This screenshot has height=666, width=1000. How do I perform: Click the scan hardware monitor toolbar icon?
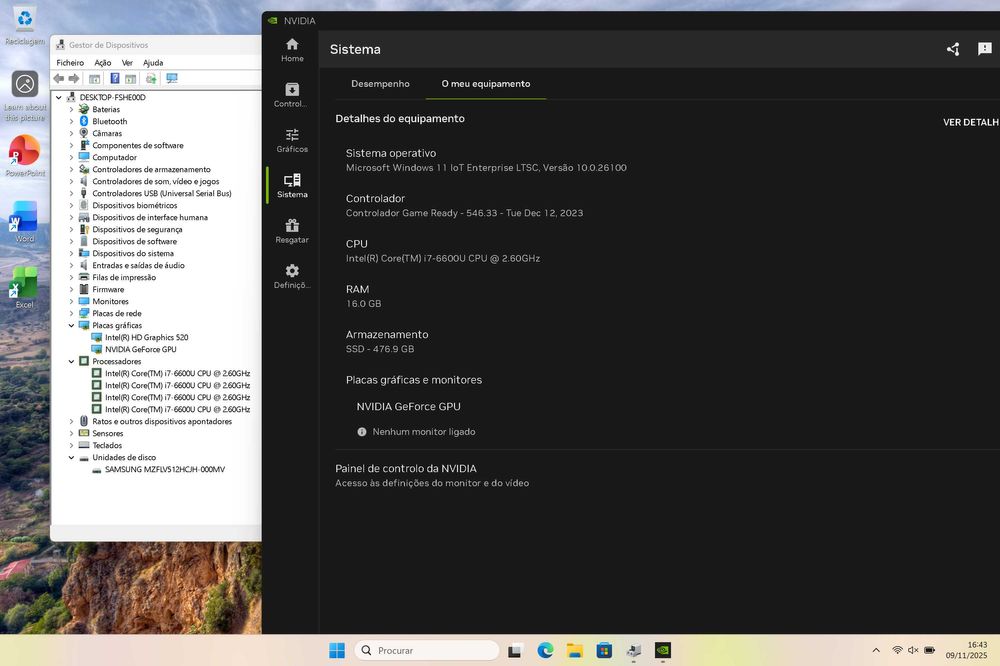(x=172, y=78)
